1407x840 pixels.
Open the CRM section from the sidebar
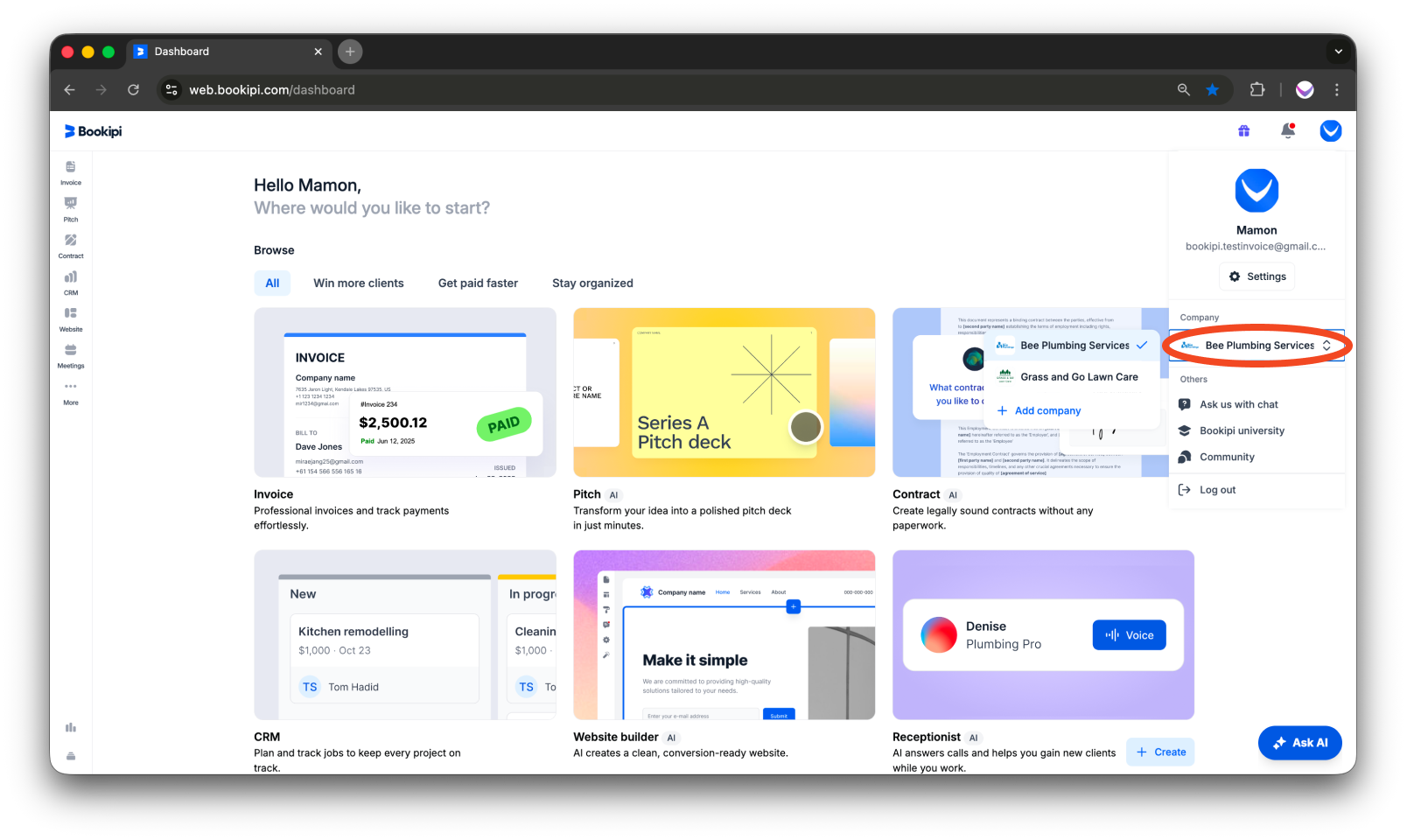pyautogui.click(x=70, y=283)
